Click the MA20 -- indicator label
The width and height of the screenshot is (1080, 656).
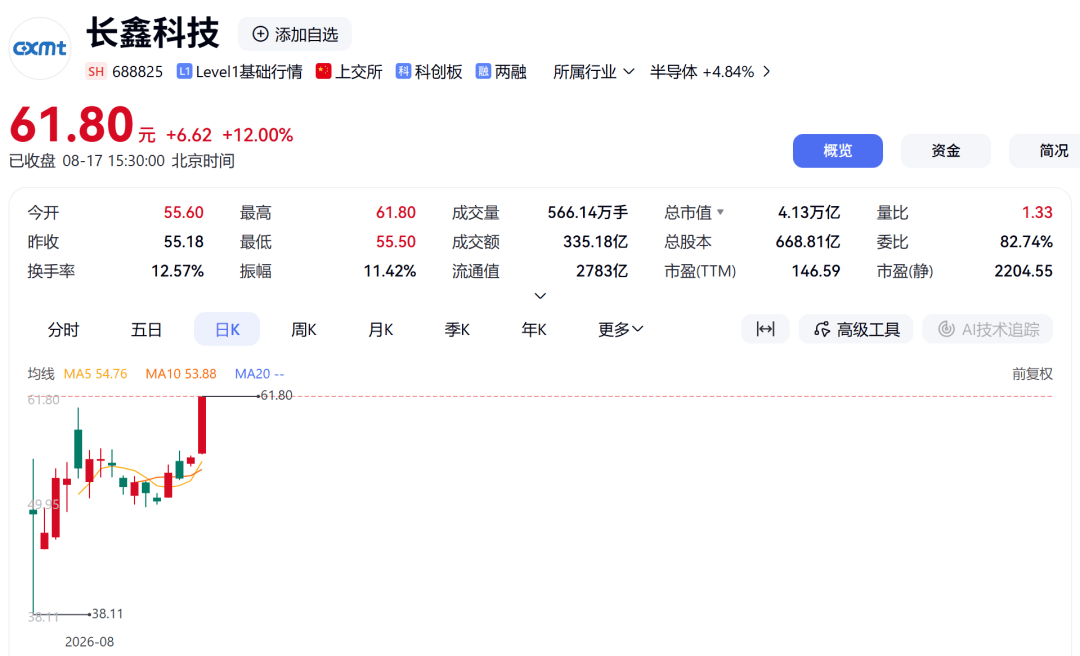click(259, 374)
